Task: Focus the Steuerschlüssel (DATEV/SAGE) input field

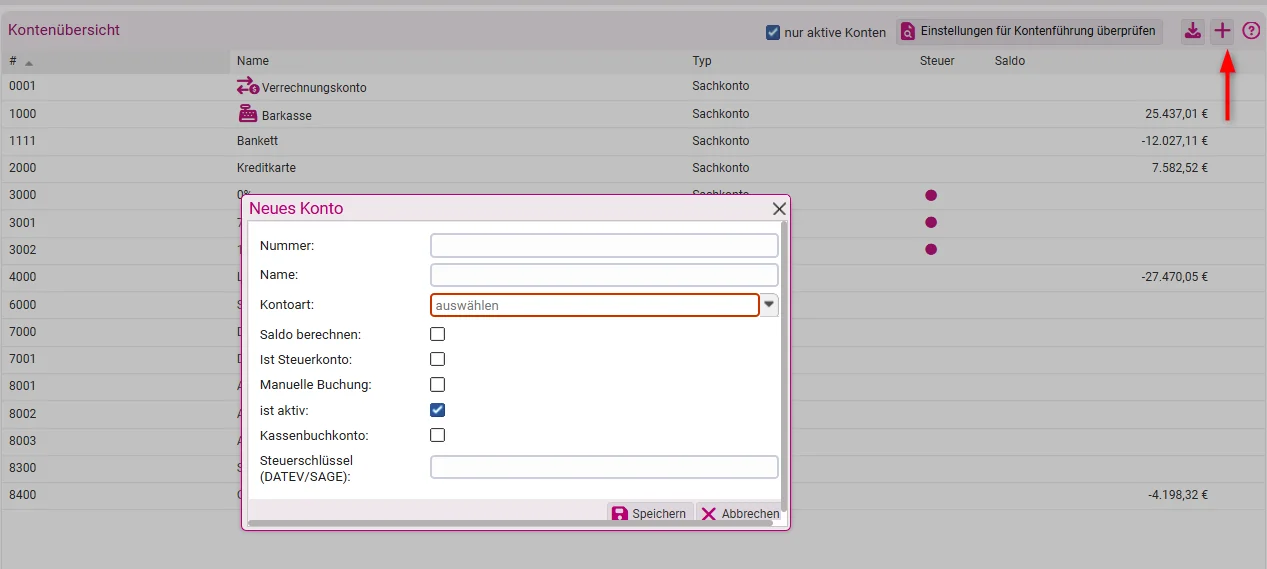Action: 604,467
